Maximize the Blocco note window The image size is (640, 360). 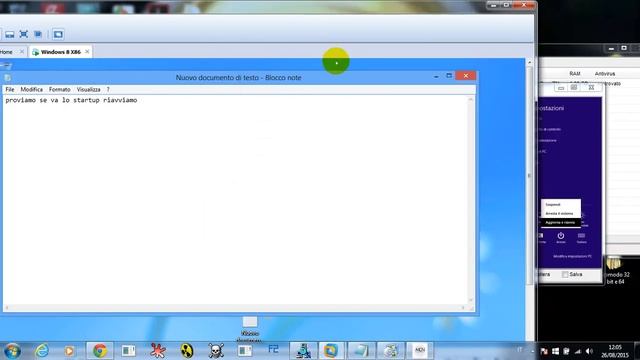449,76
